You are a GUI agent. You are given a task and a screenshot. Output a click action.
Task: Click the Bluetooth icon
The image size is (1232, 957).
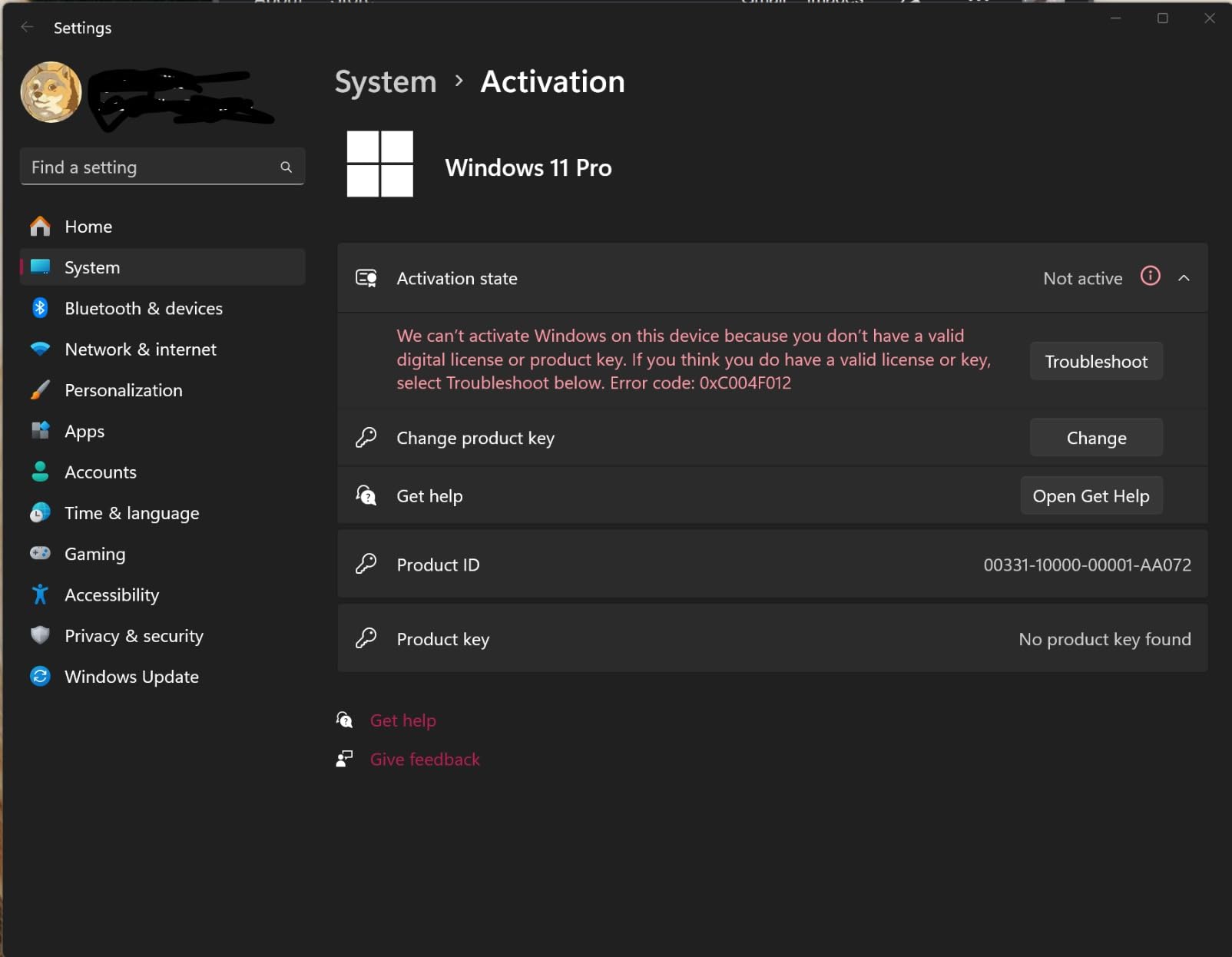(40, 308)
